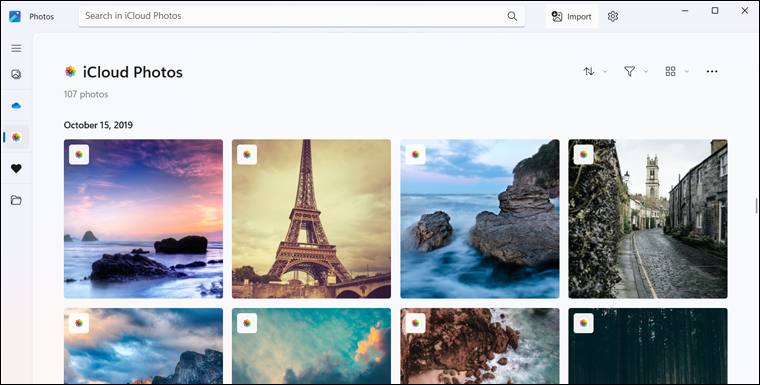The width and height of the screenshot is (760, 385).
Task: Open the See more ellipsis menu
Action: [x=712, y=71]
